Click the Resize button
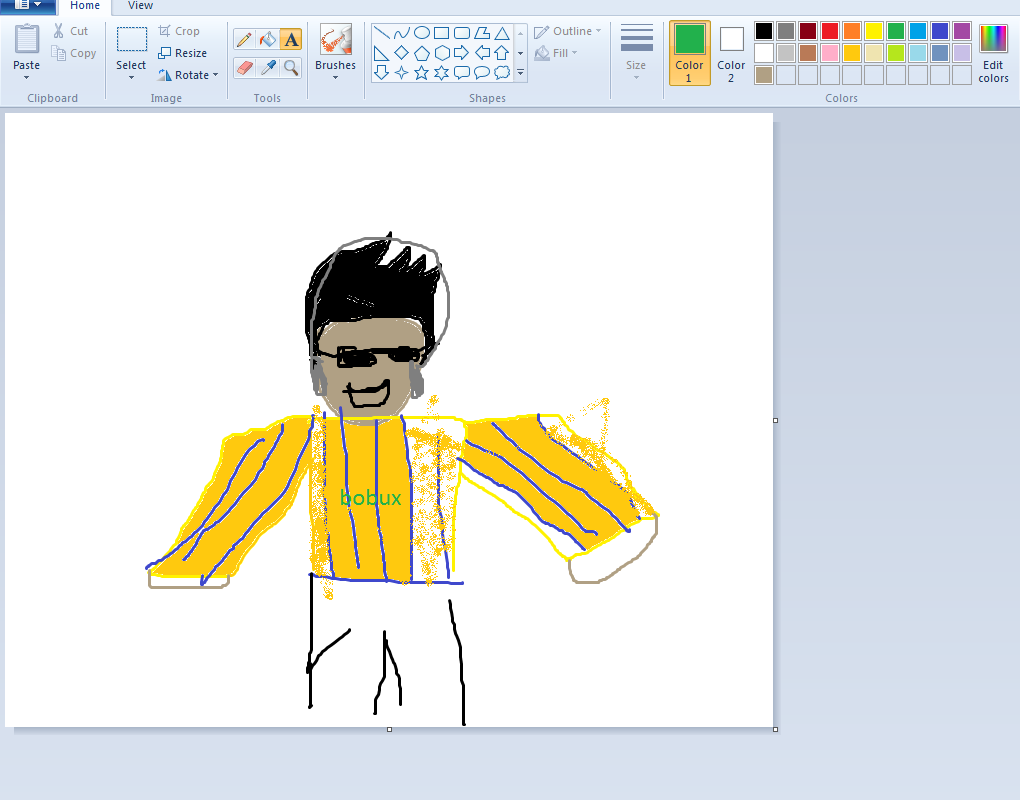 183,53
